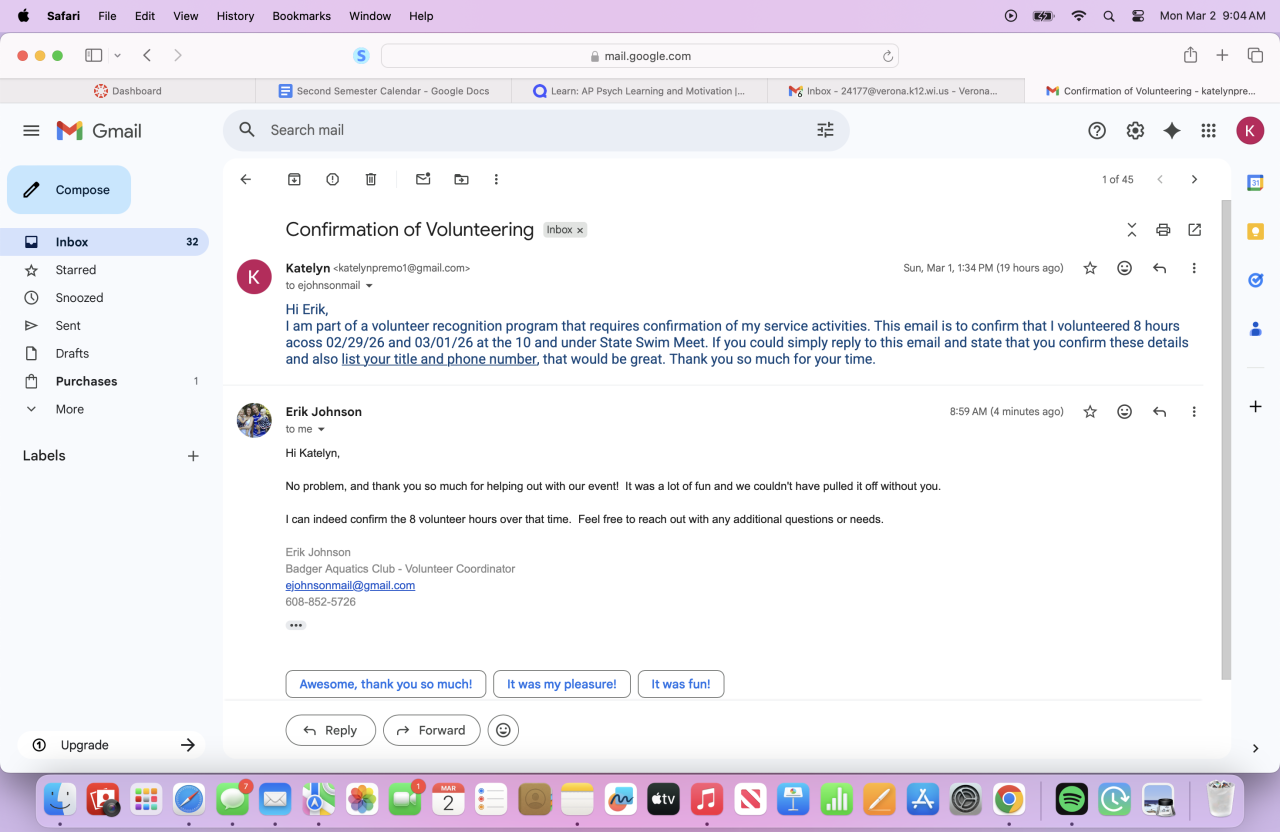The image size is (1280, 832).
Task: Reply to Katelyn's message using arrow icon
Action: coord(1159,268)
